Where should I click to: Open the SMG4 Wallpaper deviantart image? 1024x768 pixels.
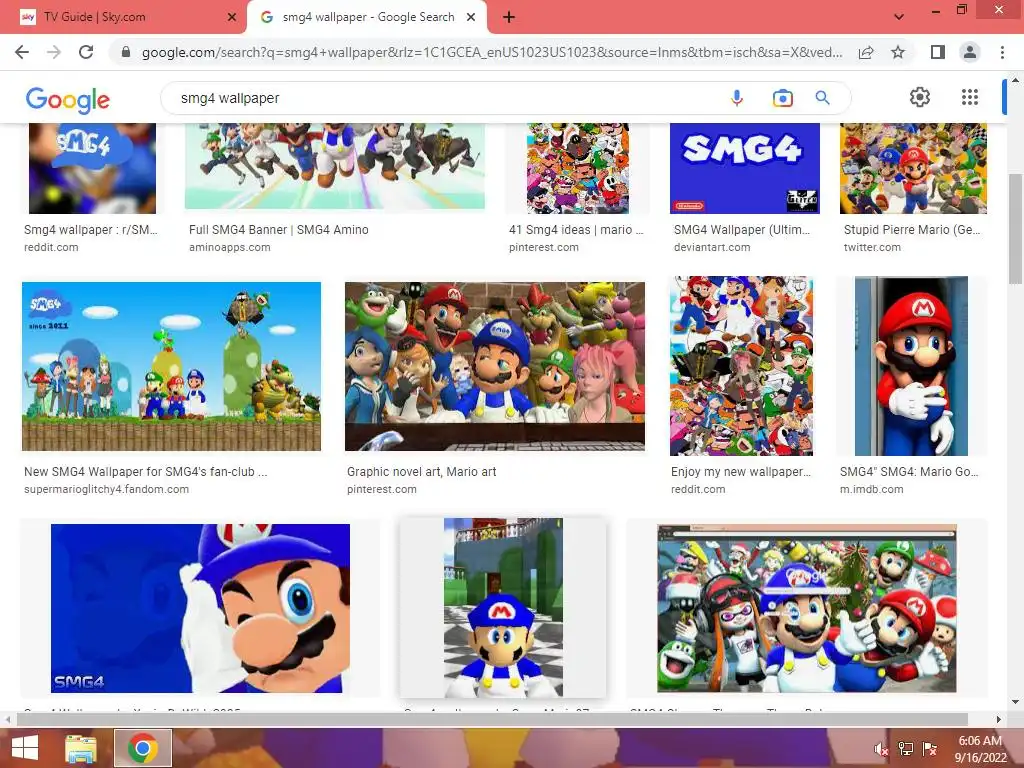tap(744, 168)
